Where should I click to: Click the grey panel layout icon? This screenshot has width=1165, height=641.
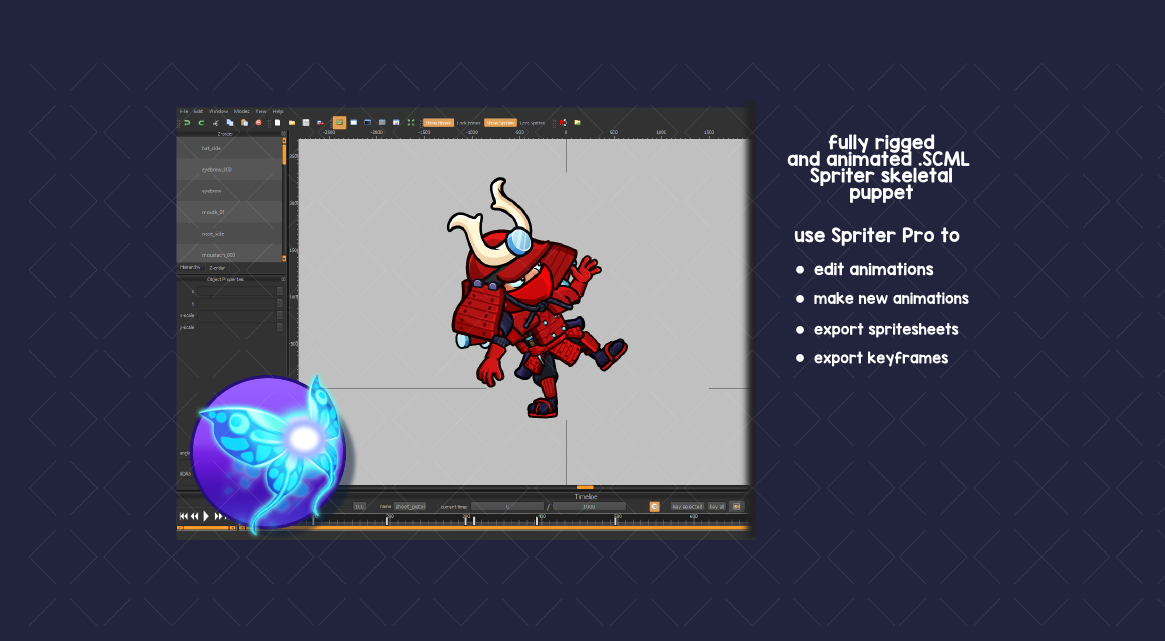click(382, 123)
